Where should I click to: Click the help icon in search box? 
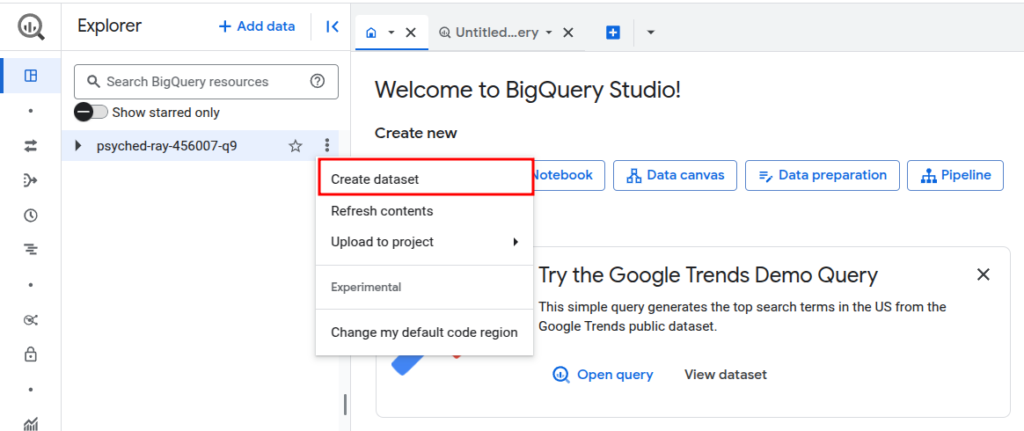coord(317,82)
